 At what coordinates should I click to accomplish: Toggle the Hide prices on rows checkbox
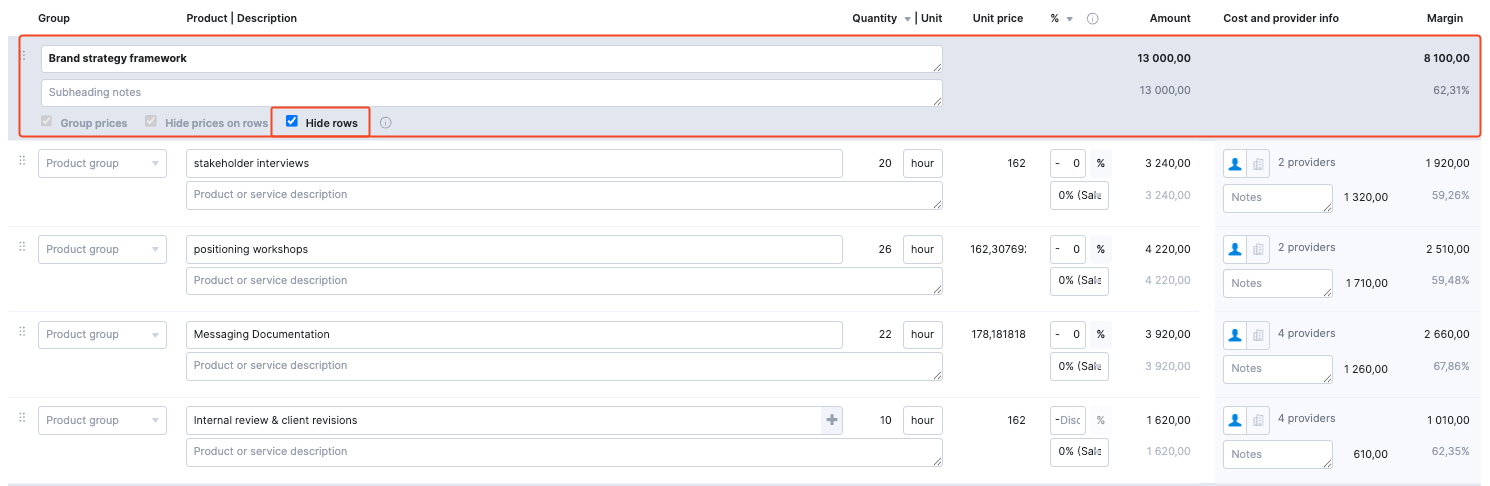151,122
